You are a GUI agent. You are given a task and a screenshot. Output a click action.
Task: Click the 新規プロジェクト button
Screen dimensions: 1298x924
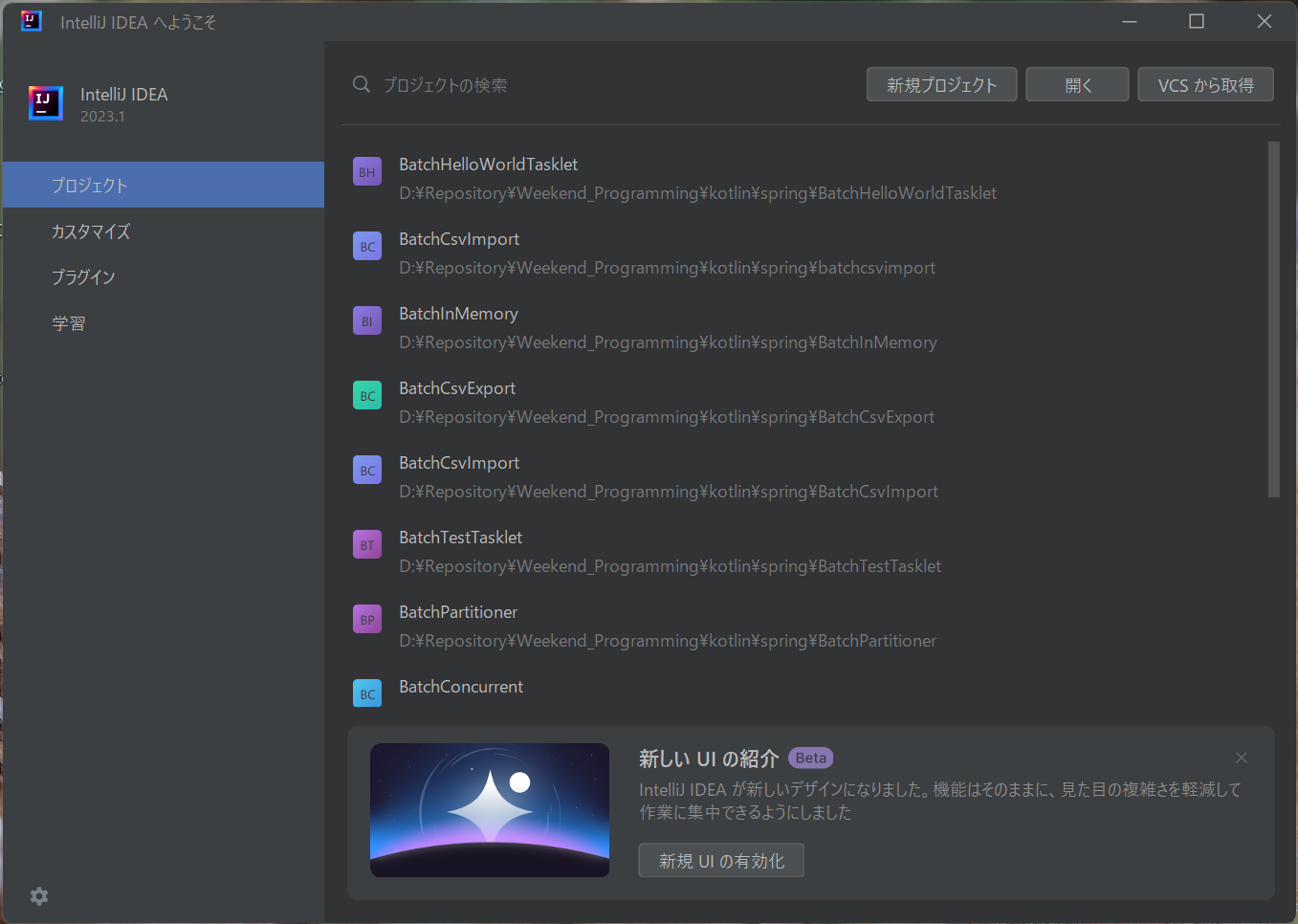(941, 84)
